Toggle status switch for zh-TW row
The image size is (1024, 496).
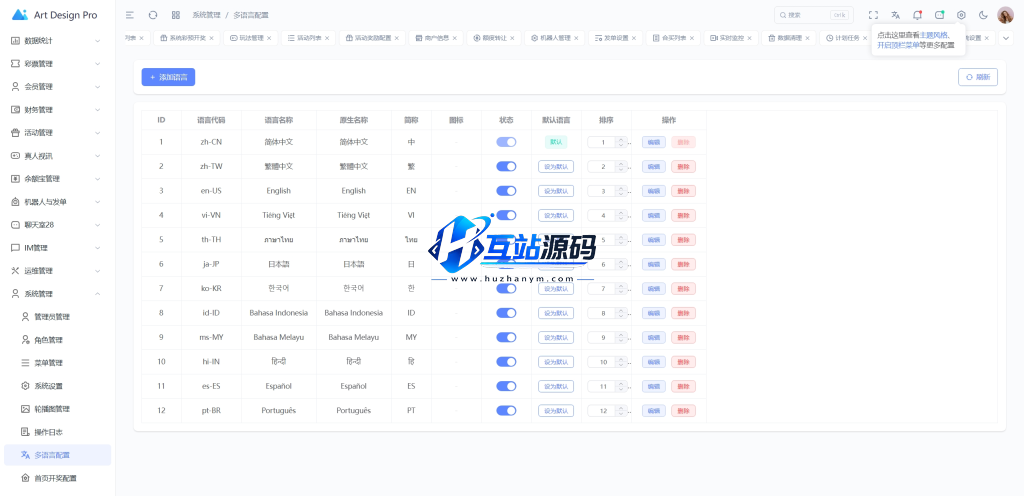point(506,166)
